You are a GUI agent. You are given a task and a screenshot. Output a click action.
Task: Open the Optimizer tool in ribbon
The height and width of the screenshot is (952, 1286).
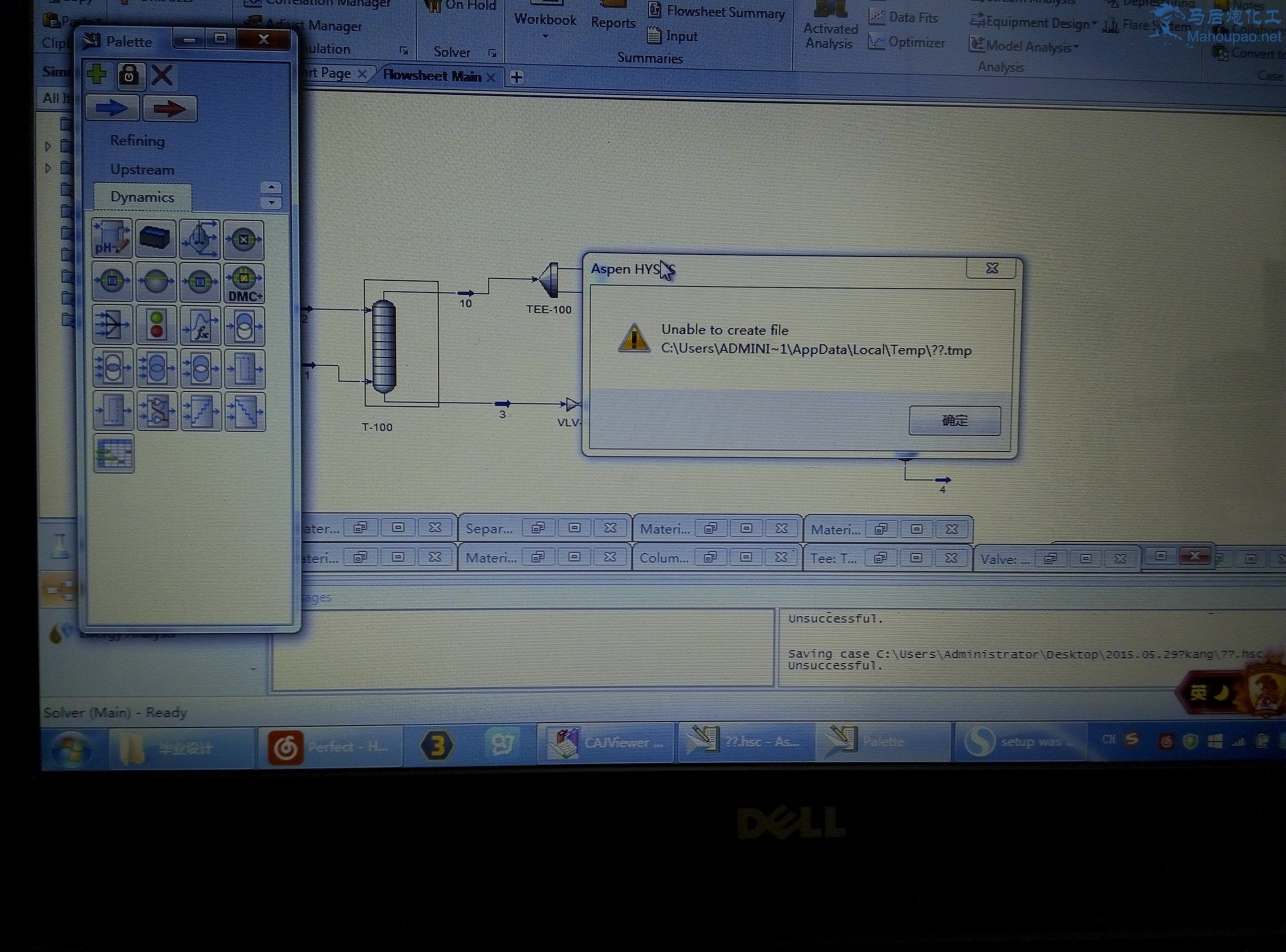pos(908,42)
